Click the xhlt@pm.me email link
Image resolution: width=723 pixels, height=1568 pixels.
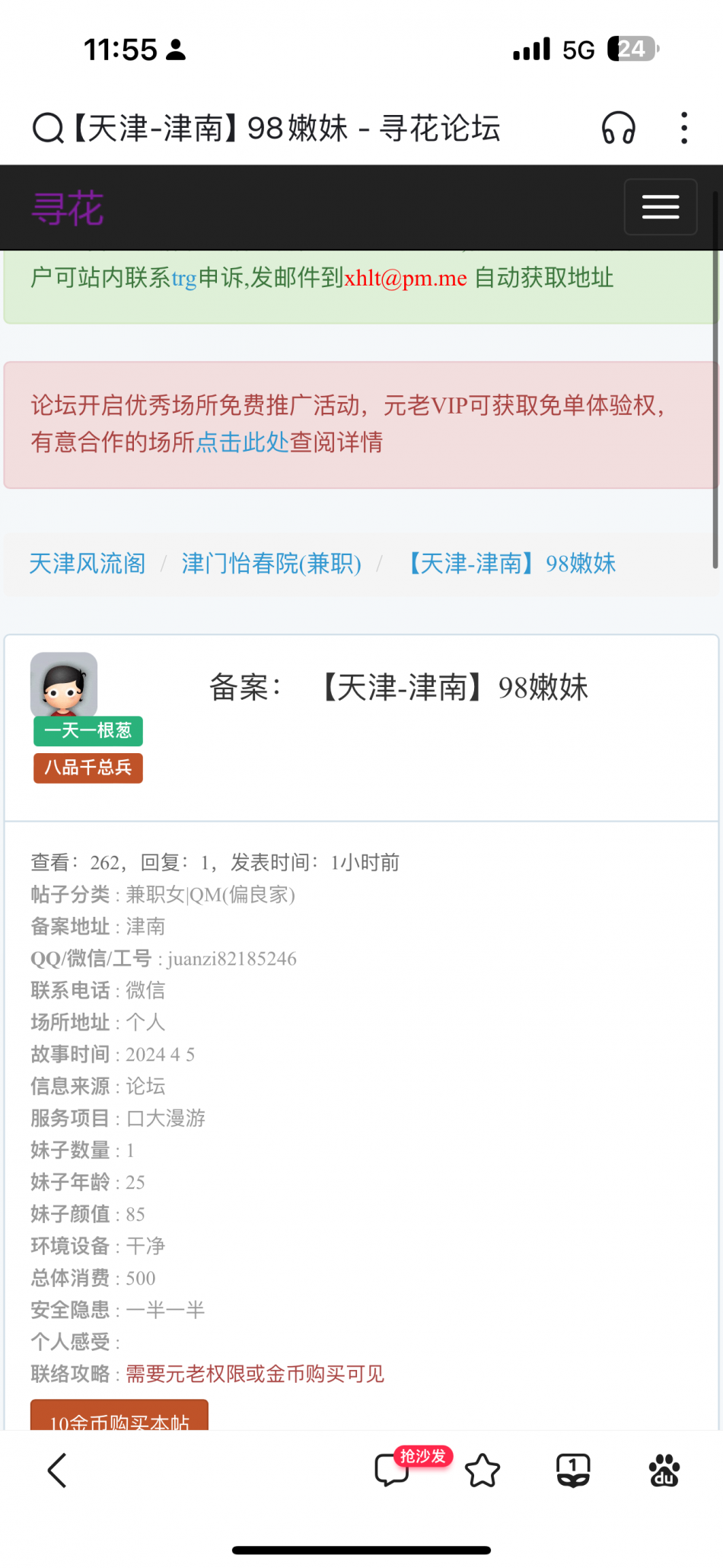coord(406,278)
